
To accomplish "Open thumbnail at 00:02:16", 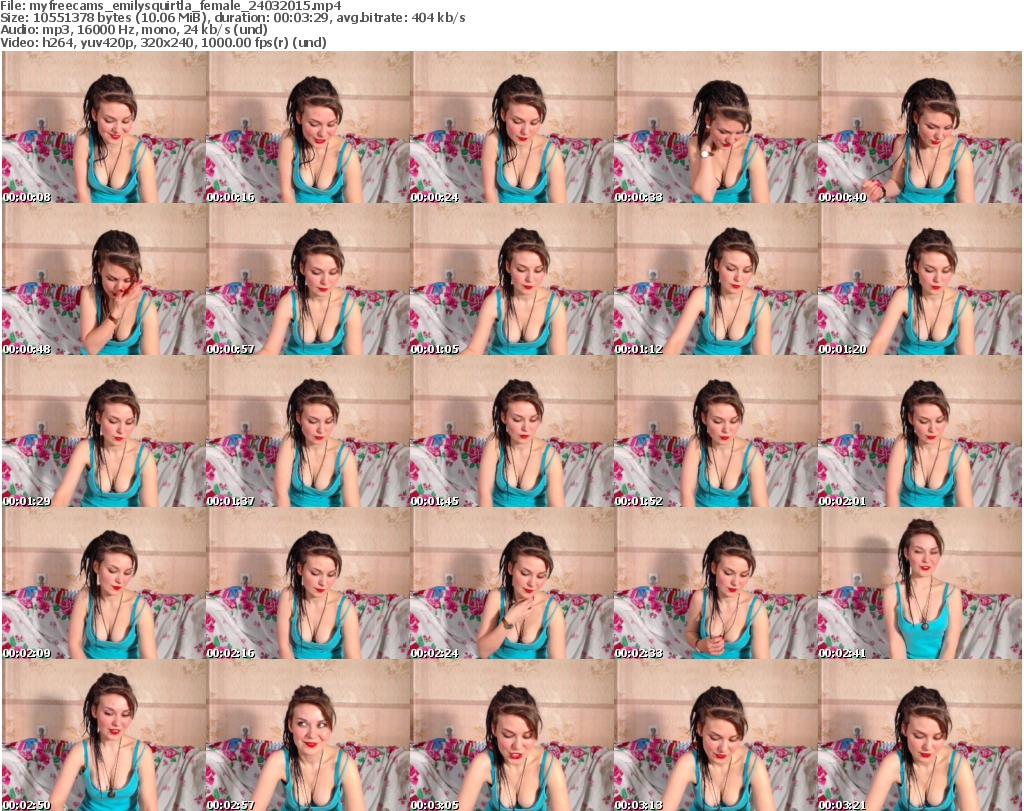I will [308, 583].
